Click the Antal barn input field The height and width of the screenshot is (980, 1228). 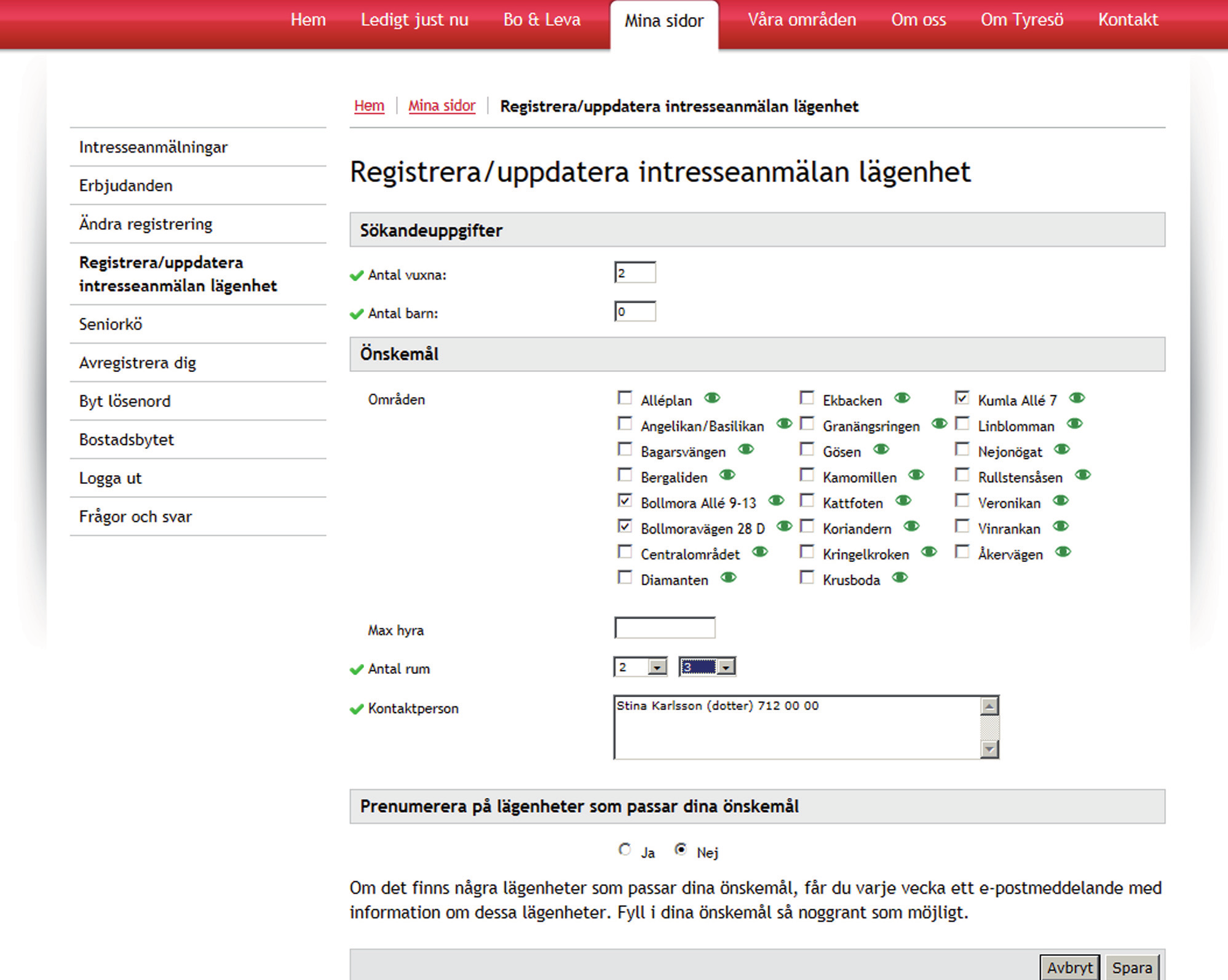(x=635, y=311)
